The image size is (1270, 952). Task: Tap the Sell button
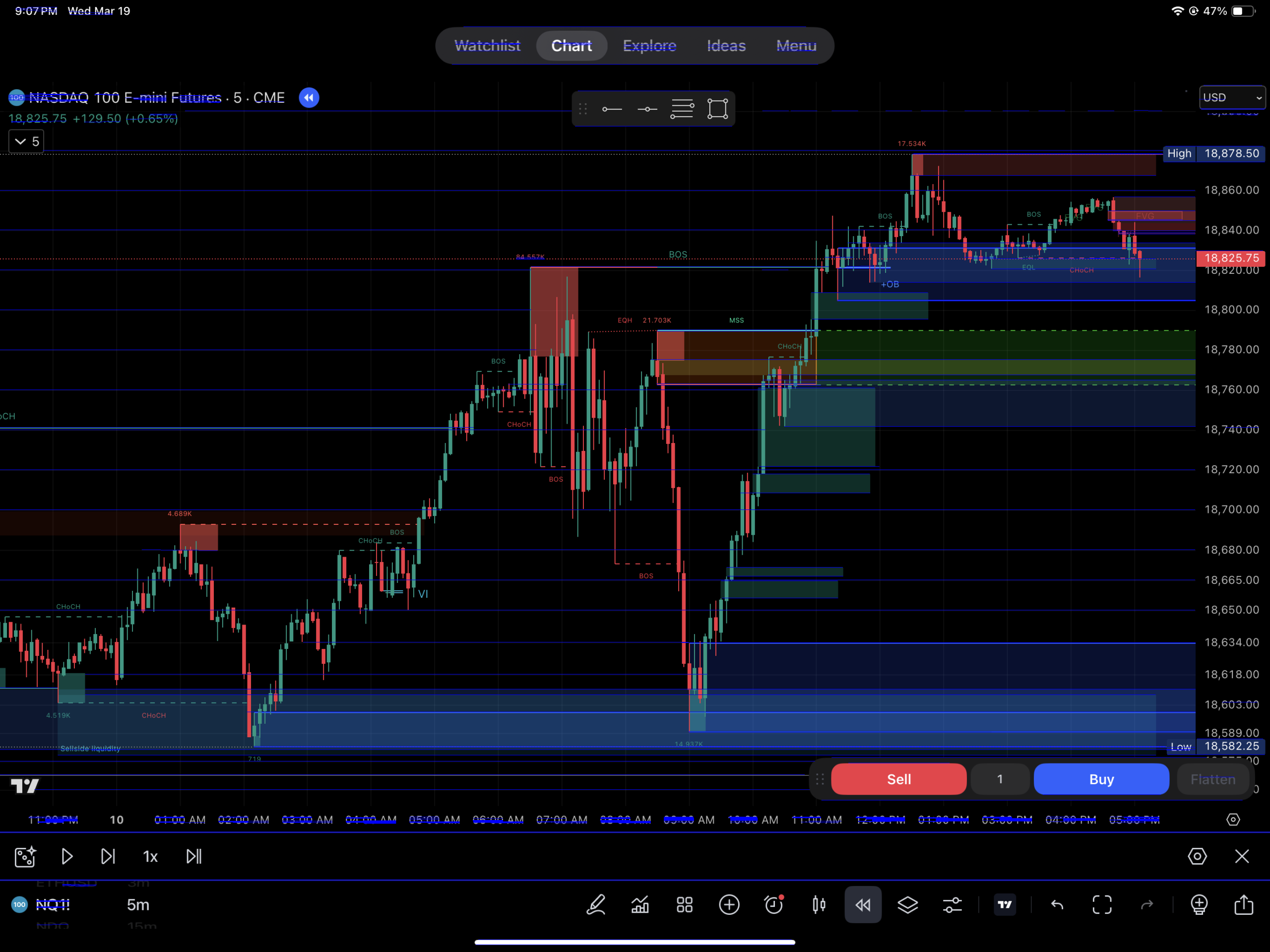(898, 779)
